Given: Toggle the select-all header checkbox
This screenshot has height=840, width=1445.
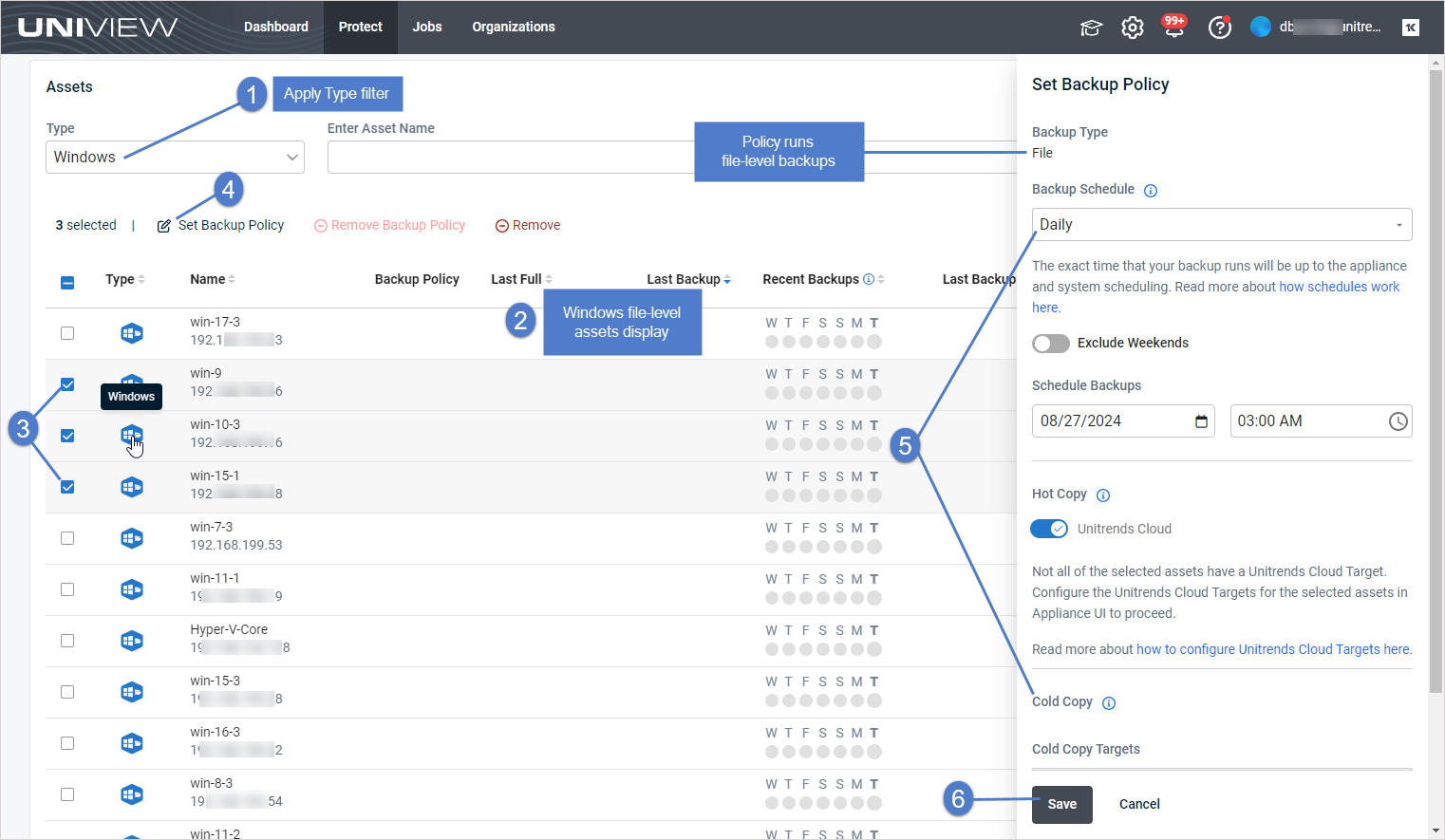Looking at the screenshot, I should [67, 283].
